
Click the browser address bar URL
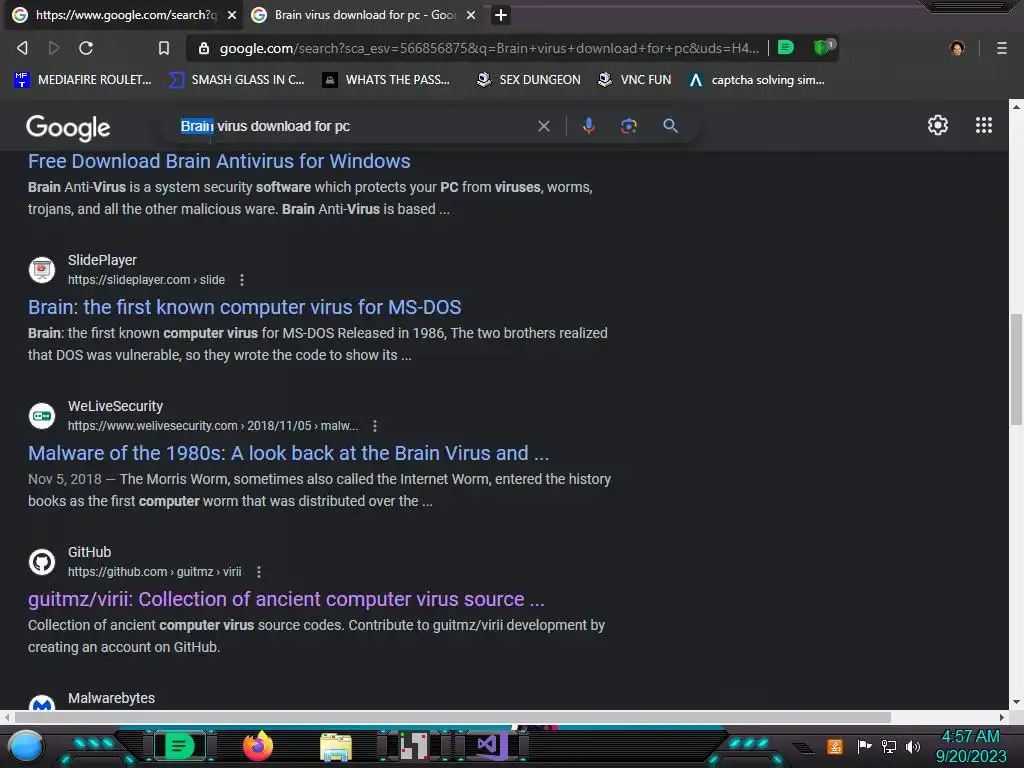click(489, 48)
